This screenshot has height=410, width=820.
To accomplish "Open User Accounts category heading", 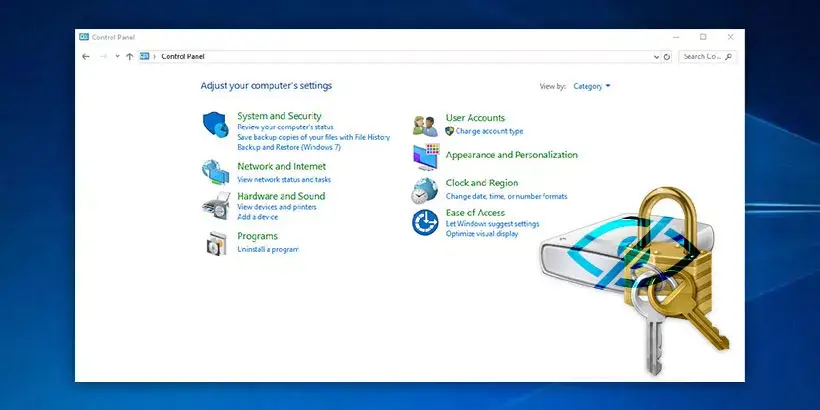I will pyautogui.click(x=475, y=118).
